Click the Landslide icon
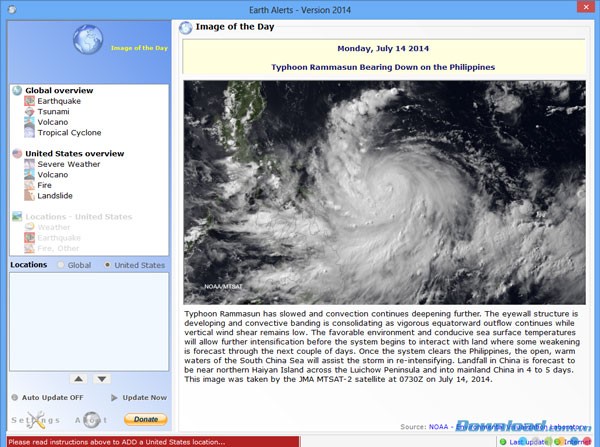 (x=29, y=196)
